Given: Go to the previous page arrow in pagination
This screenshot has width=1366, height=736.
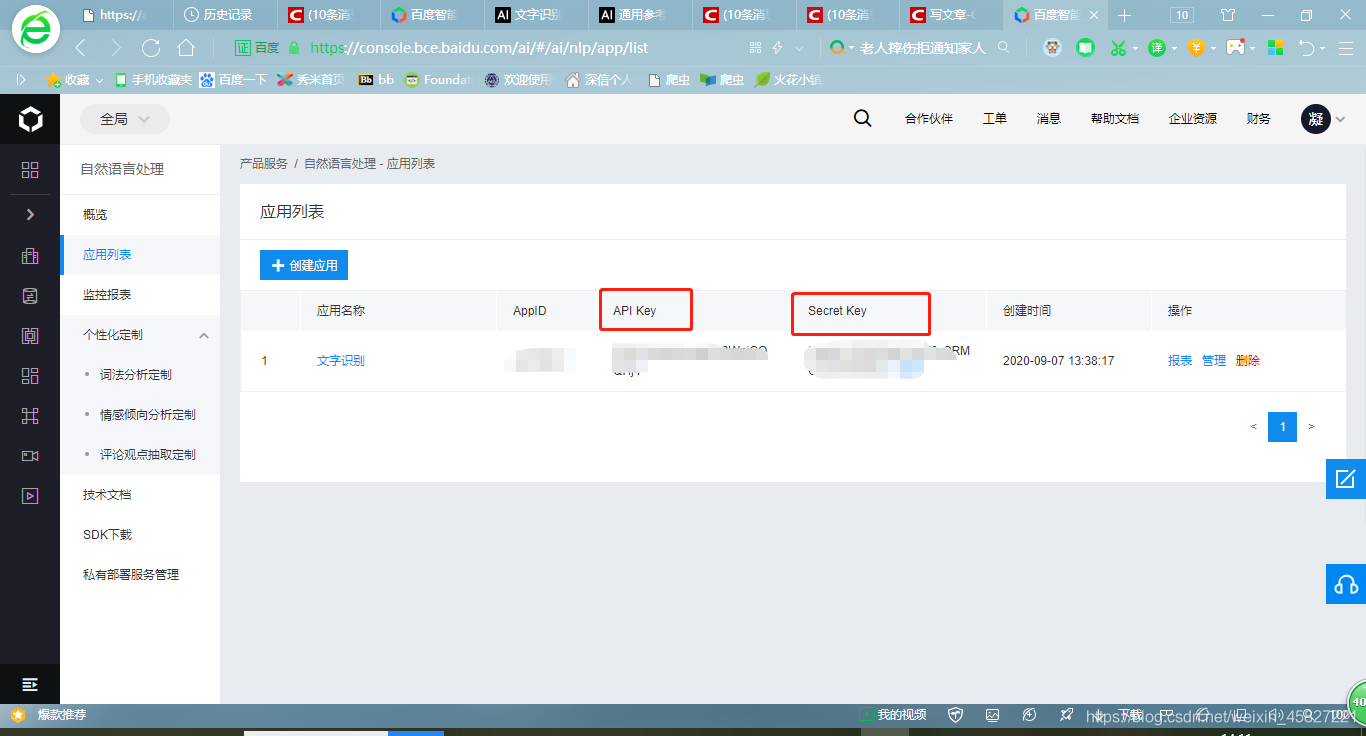Looking at the screenshot, I should (1254, 427).
